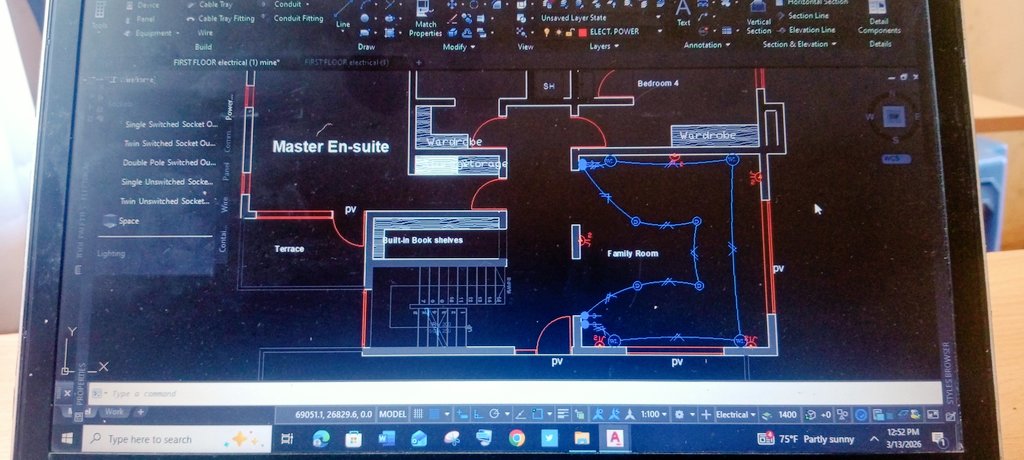The height and width of the screenshot is (460, 1024).
Task: Open the Detail Components tool
Action: (878, 18)
